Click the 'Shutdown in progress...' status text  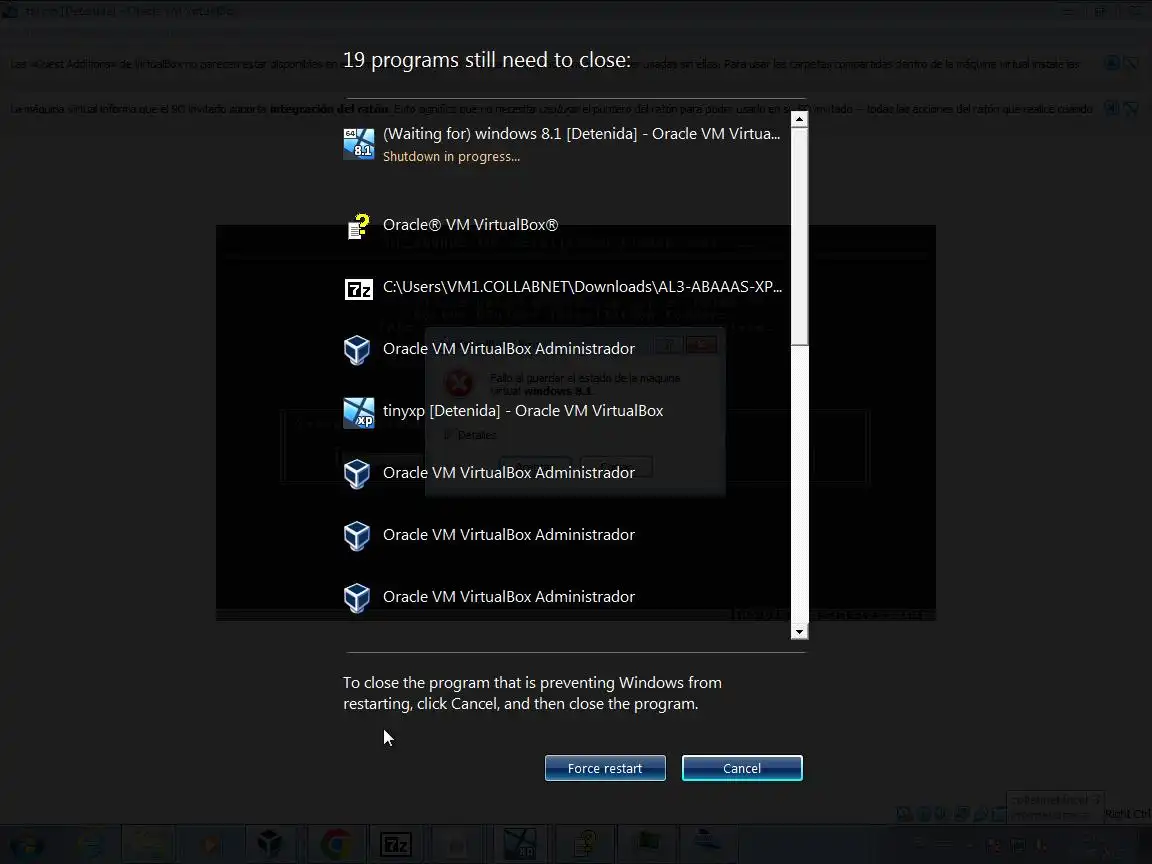451,156
